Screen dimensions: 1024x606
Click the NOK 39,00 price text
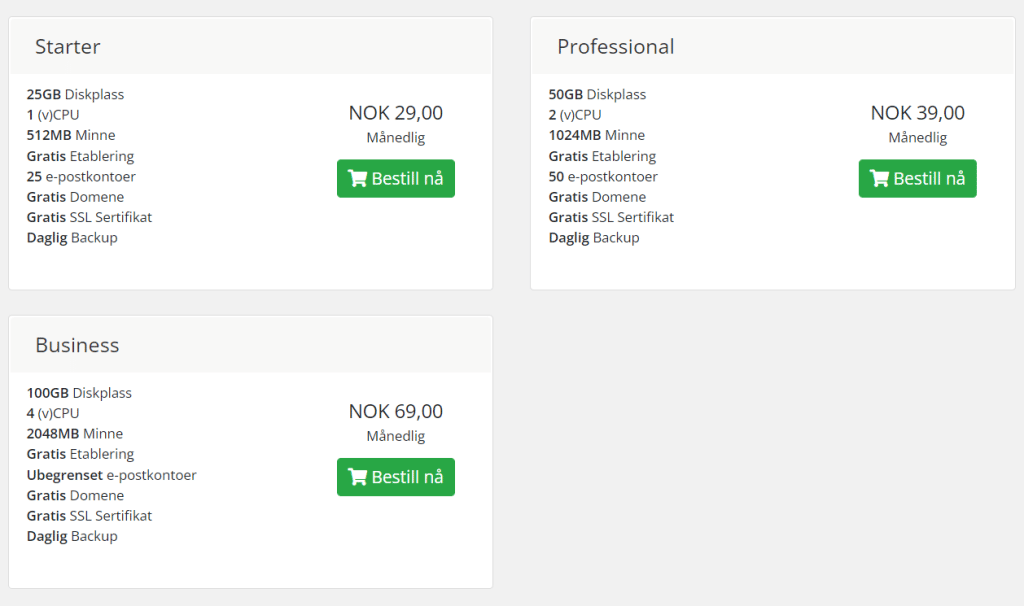(x=917, y=113)
